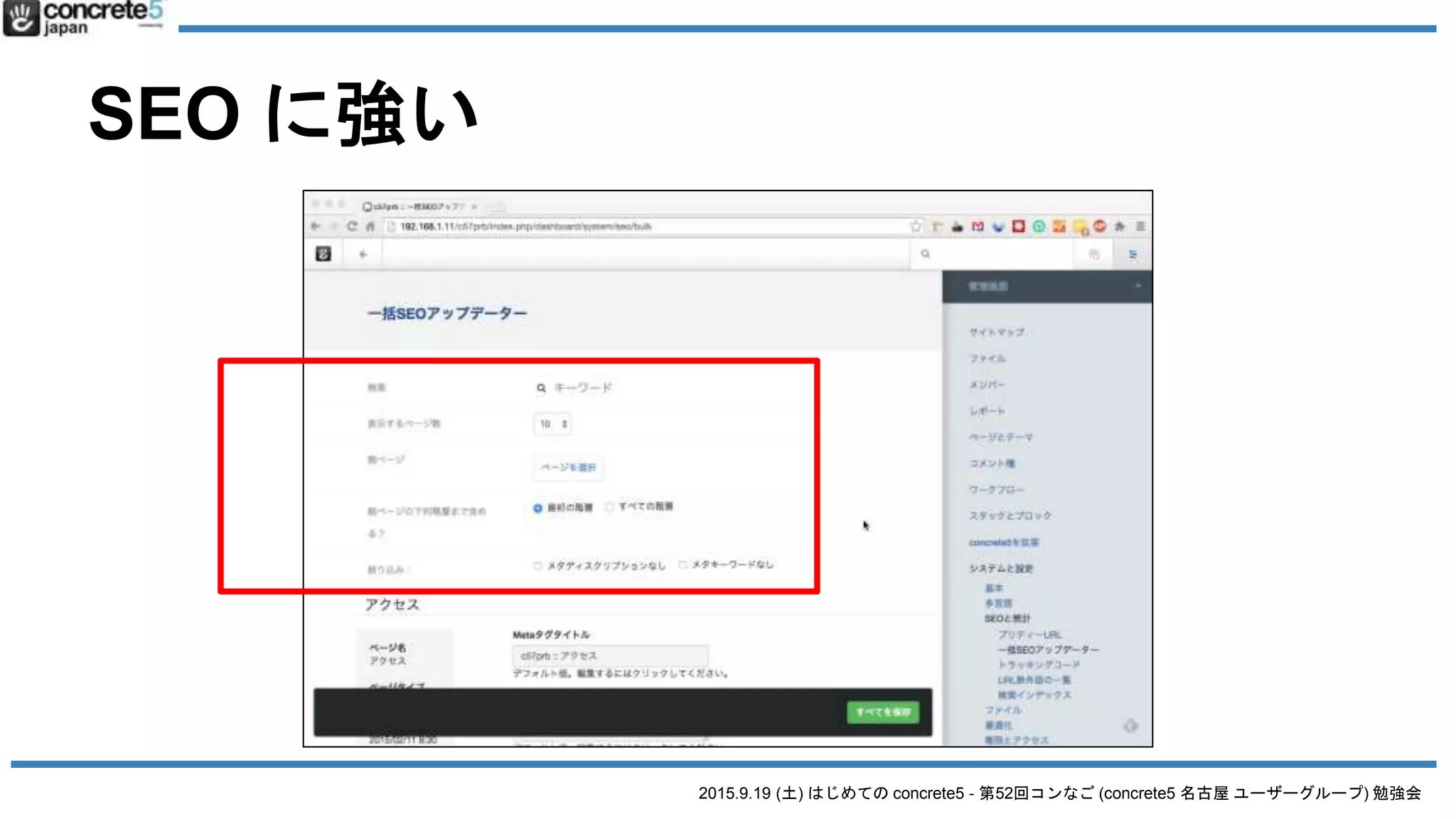Open トラッキングコード sidebar link
The image size is (1456, 819).
pos(1039,664)
